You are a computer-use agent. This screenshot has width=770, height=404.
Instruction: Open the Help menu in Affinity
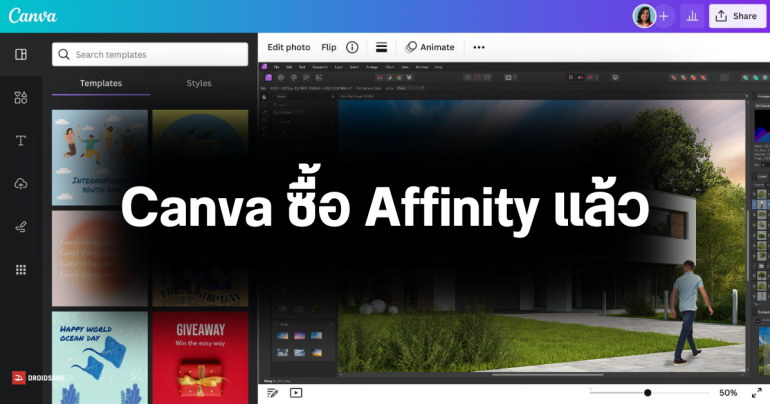tap(439, 67)
